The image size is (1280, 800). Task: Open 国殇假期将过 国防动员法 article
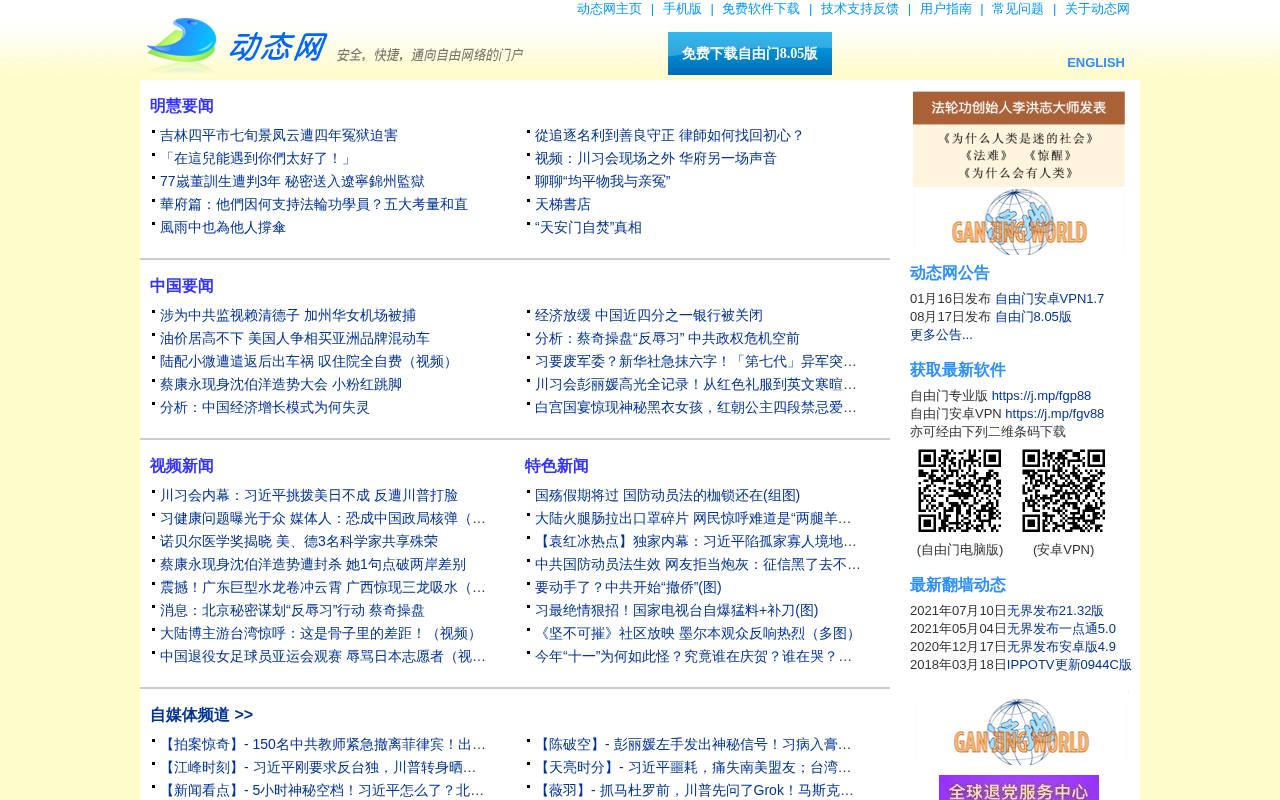pyautogui.click(x=667, y=495)
